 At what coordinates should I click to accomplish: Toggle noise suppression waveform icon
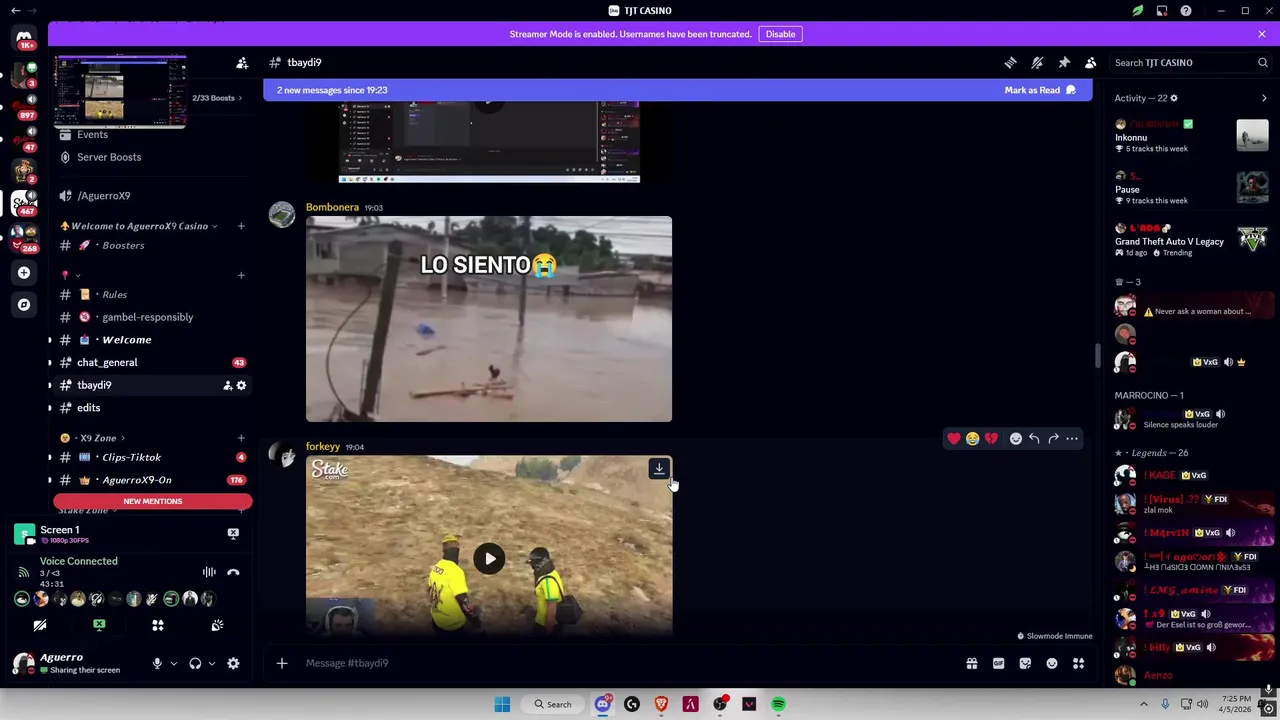click(x=209, y=572)
